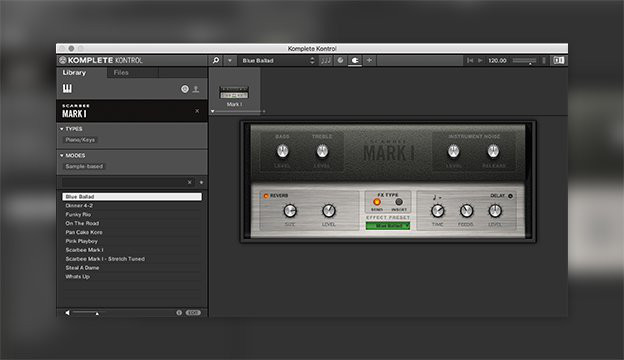The width and height of the screenshot is (624, 360).
Task: Click the Treble Level knob
Action: tap(322, 151)
